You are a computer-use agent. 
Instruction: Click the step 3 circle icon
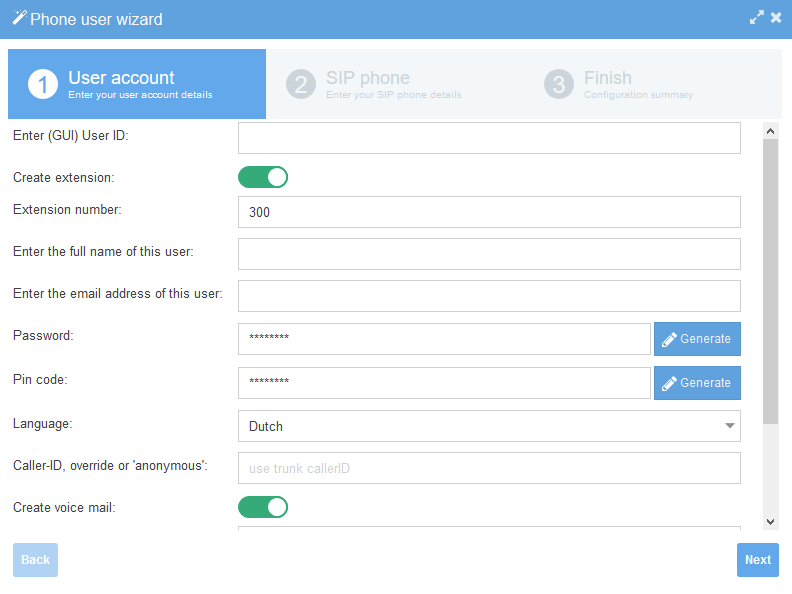(x=559, y=84)
